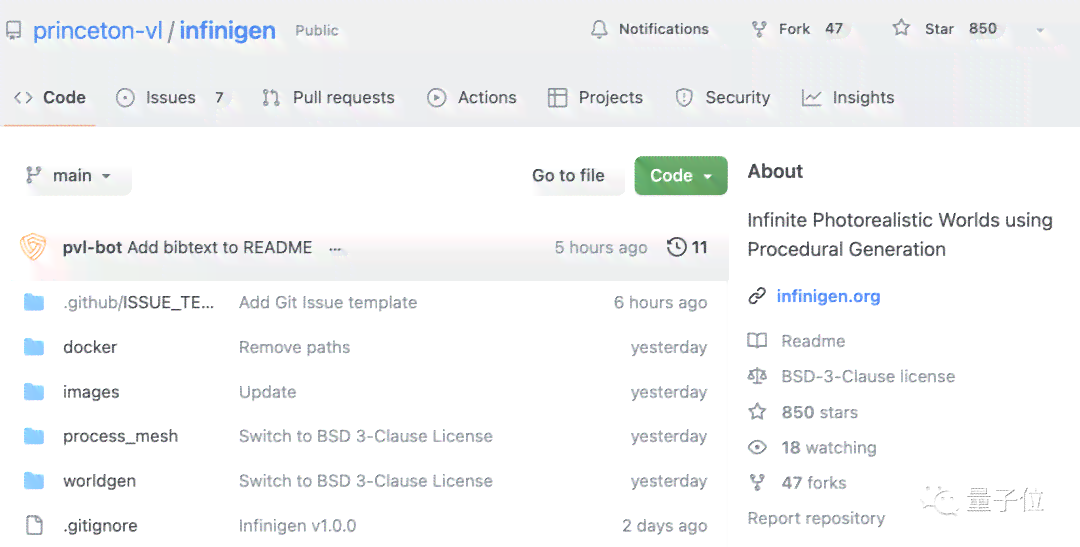Click the images folder icon

pos(34,392)
